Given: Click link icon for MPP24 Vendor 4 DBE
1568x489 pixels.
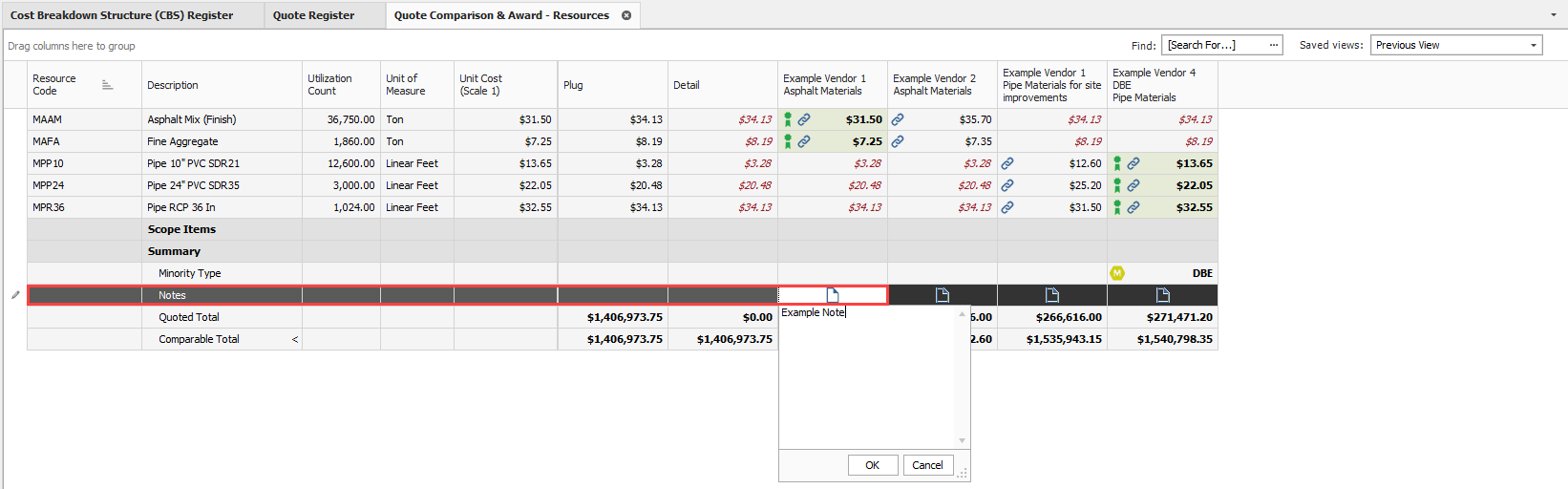Looking at the screenshot, I should click(x=1134, y=185).
